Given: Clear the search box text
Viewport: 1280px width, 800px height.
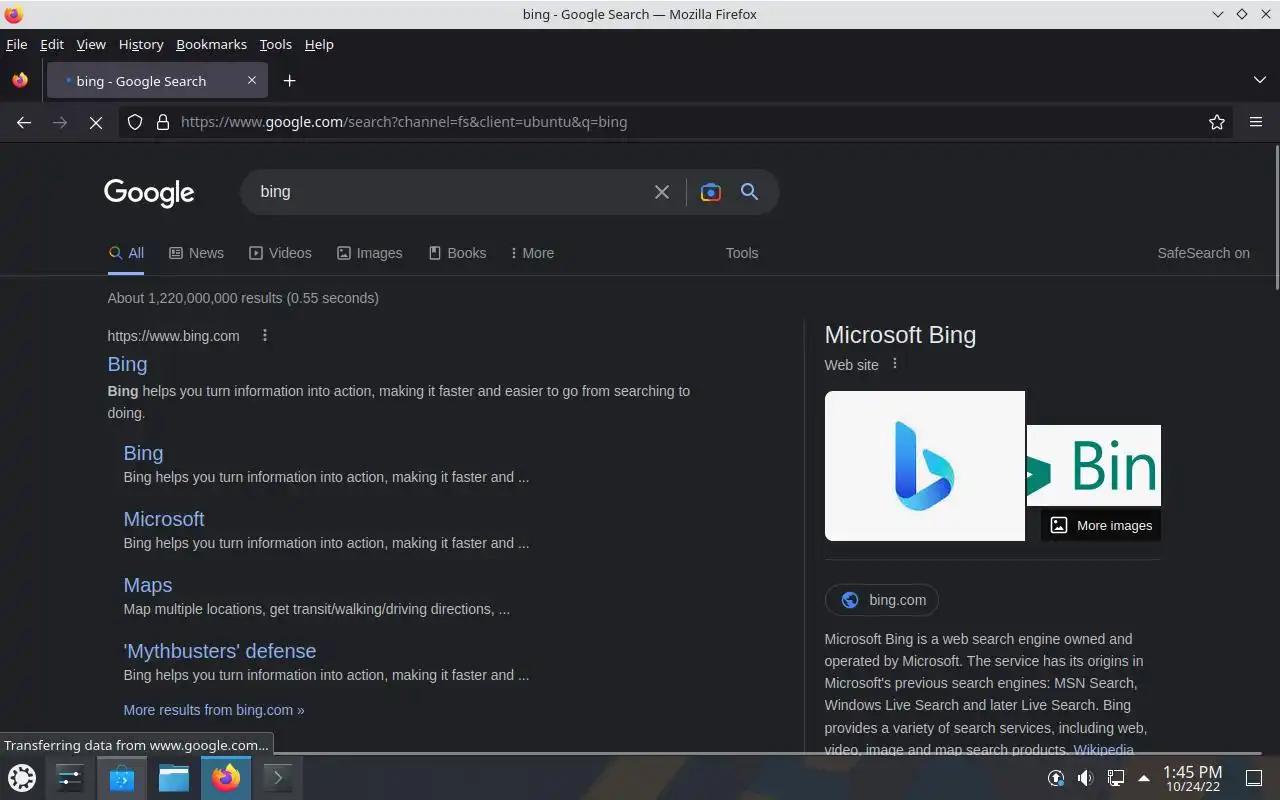Looking at the screenshot, I should [662, 192].
